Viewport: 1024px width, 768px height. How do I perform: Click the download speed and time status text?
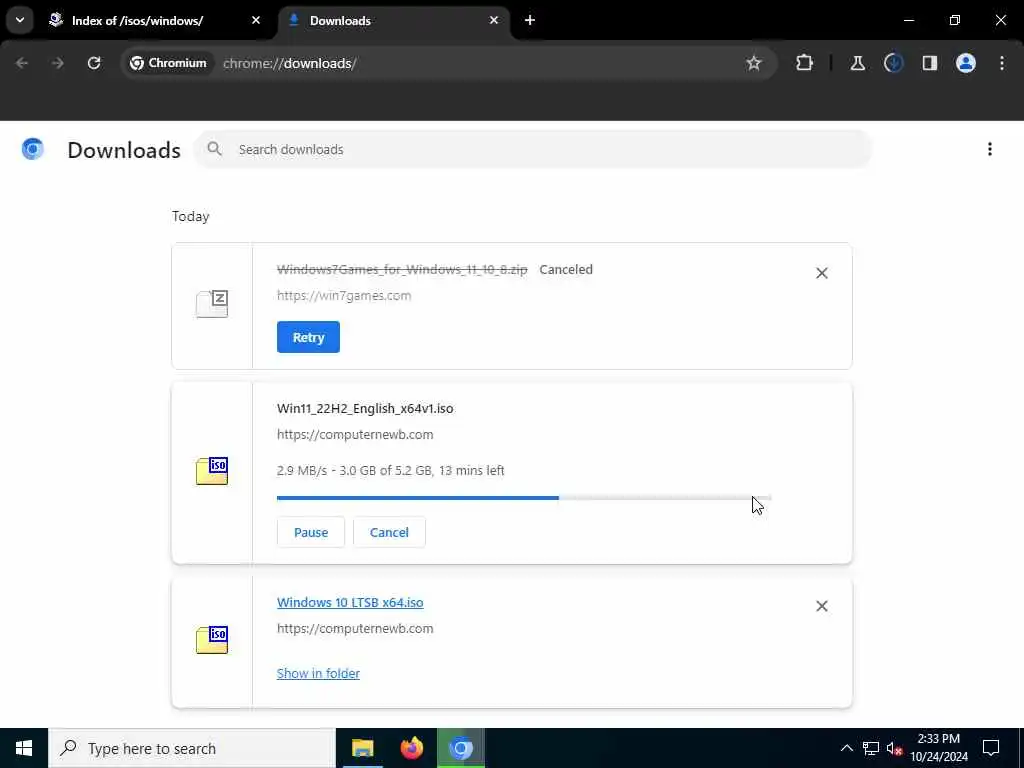click(391, 470)
